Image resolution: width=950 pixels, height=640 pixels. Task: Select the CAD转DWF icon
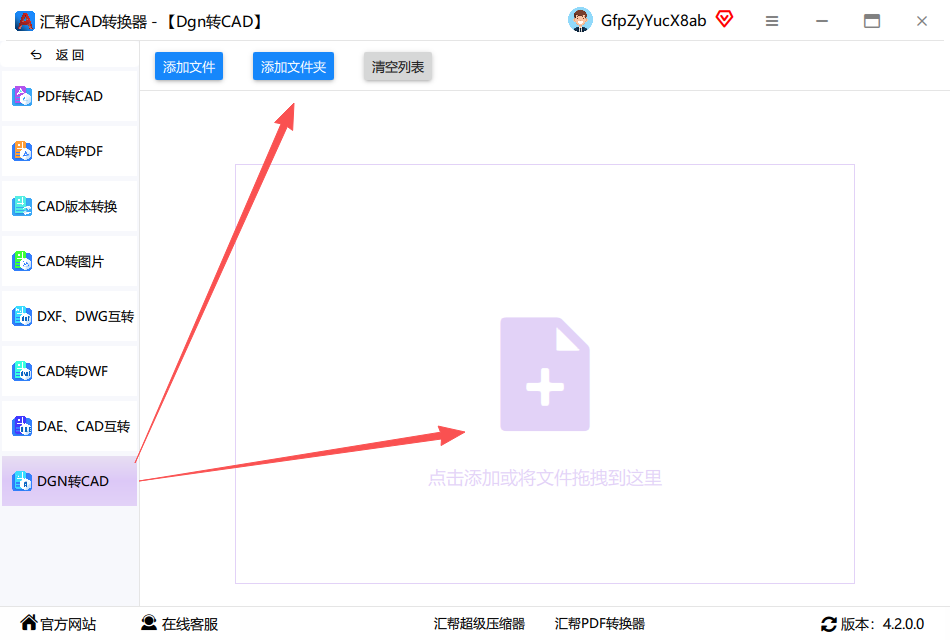click(x=22, y=371)
